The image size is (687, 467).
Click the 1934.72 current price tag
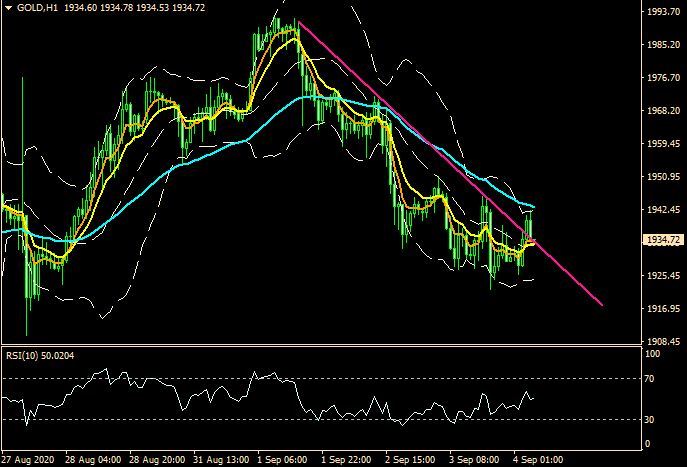[x=663, y=241]
